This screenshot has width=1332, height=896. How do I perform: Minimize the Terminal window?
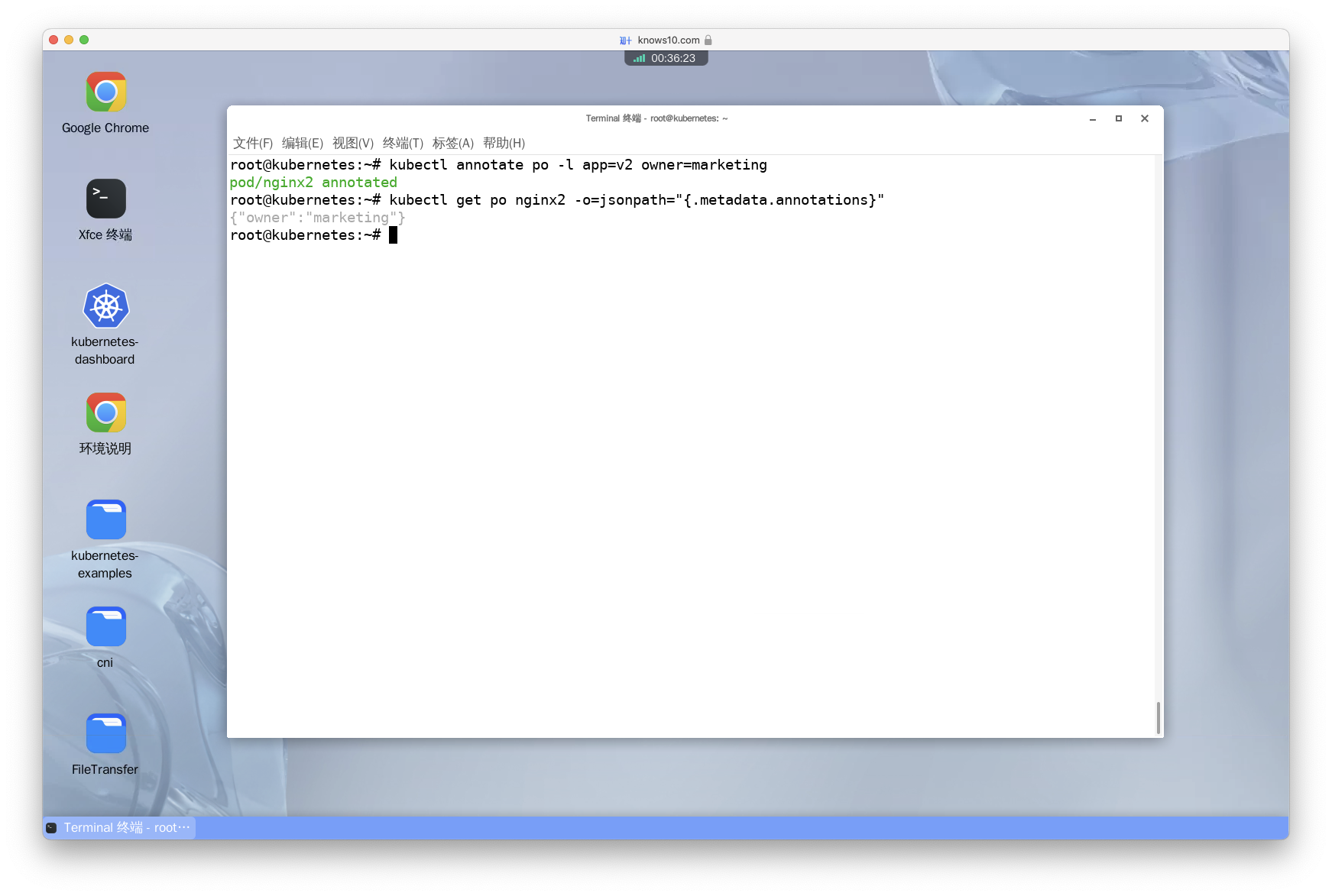click(x=1093, y=118)
